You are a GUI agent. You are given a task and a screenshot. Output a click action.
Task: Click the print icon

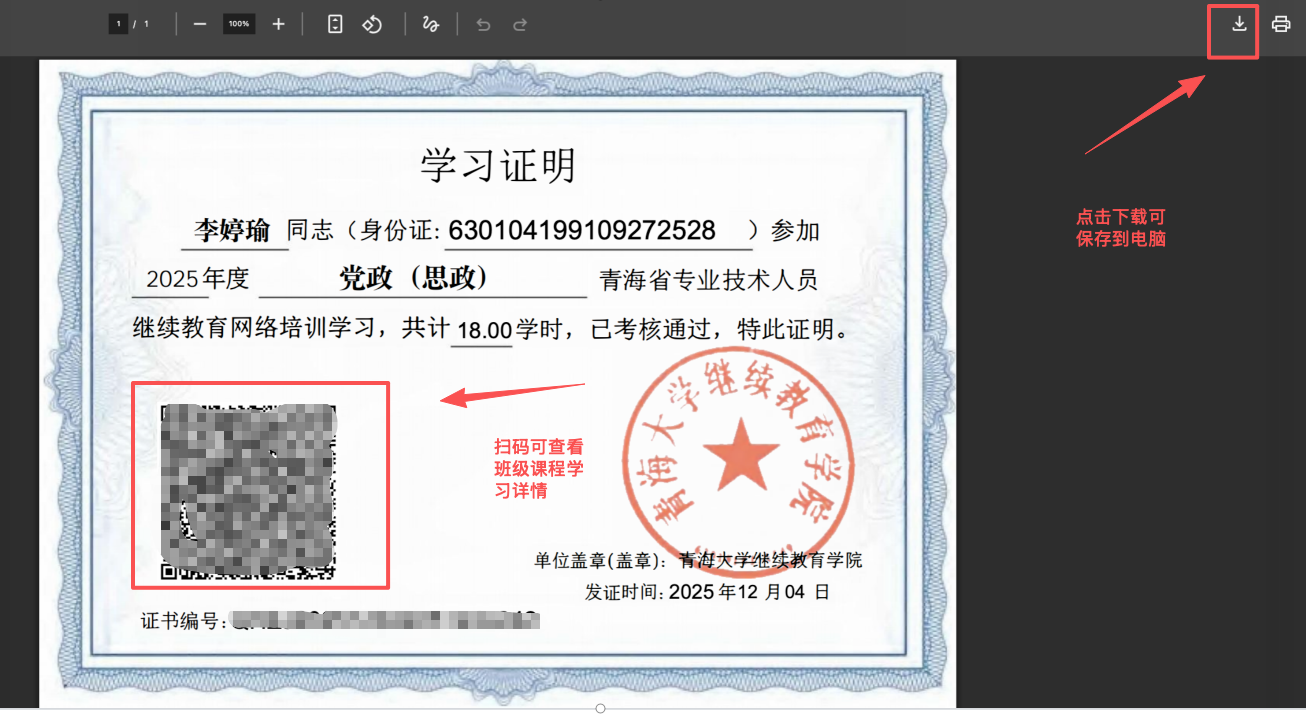tap(1281, 24)
